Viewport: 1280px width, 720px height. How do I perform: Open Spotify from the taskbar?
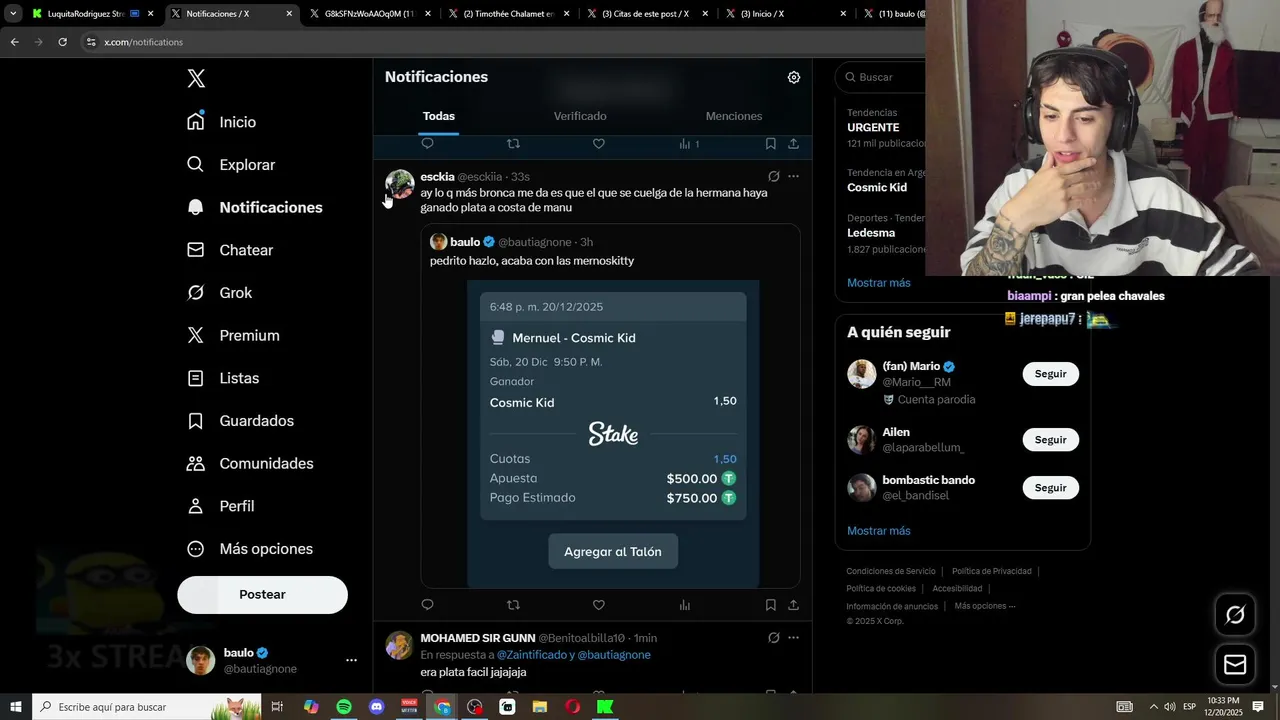pyautogui.click(x=343, y=707)
